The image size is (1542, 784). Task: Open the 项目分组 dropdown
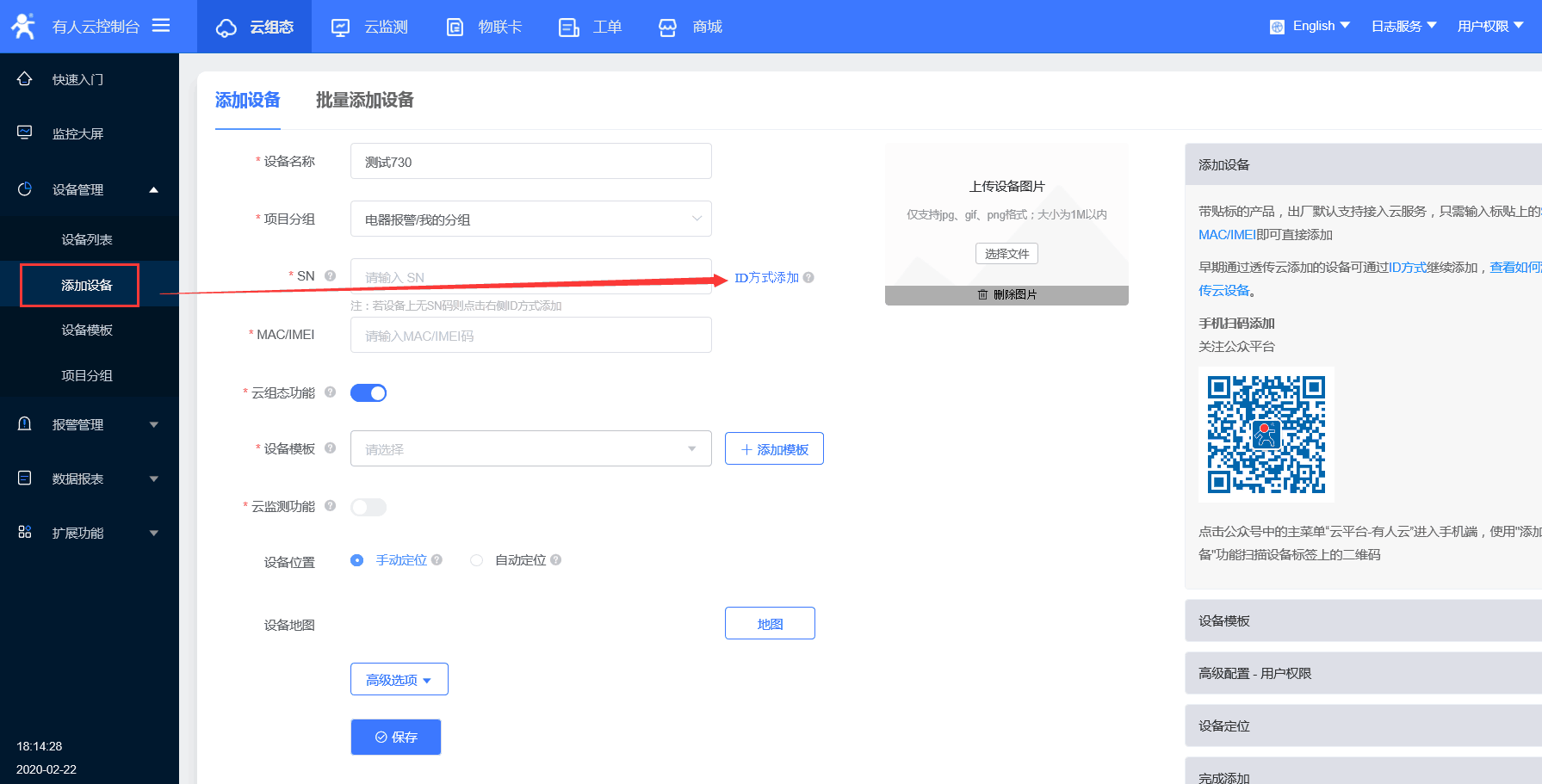(x=530, y=219)
